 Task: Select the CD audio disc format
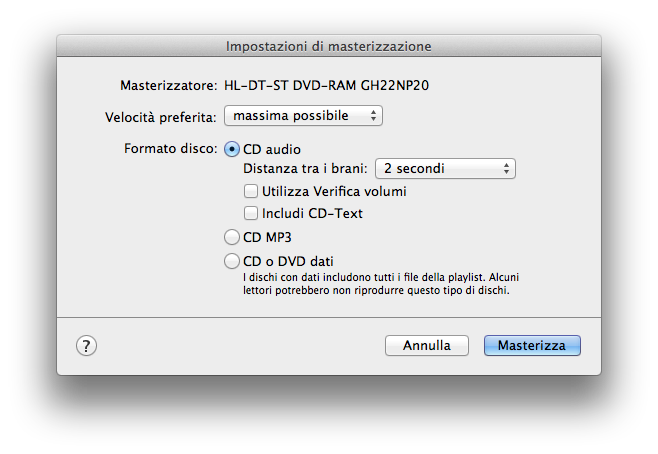[233, 150]
